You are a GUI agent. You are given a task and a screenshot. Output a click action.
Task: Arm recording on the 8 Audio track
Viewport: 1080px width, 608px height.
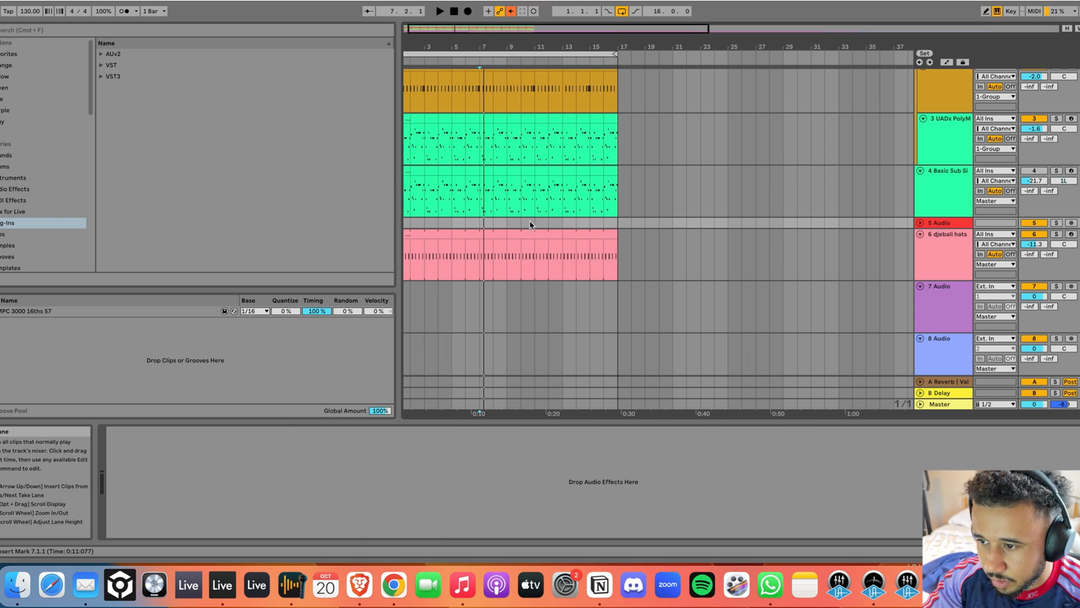tap(1070, 338)
